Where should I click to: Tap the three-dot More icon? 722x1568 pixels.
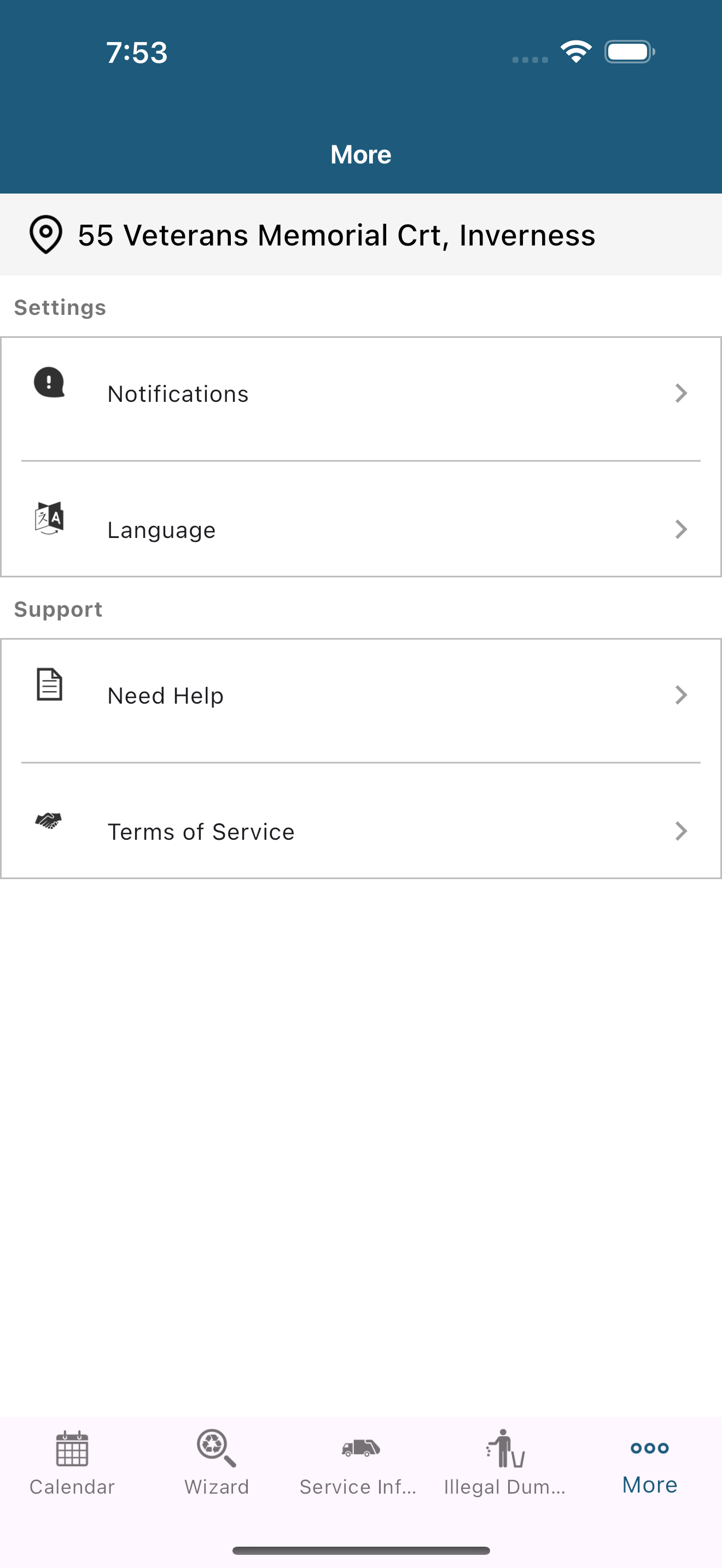click(x=650, y=1448)
